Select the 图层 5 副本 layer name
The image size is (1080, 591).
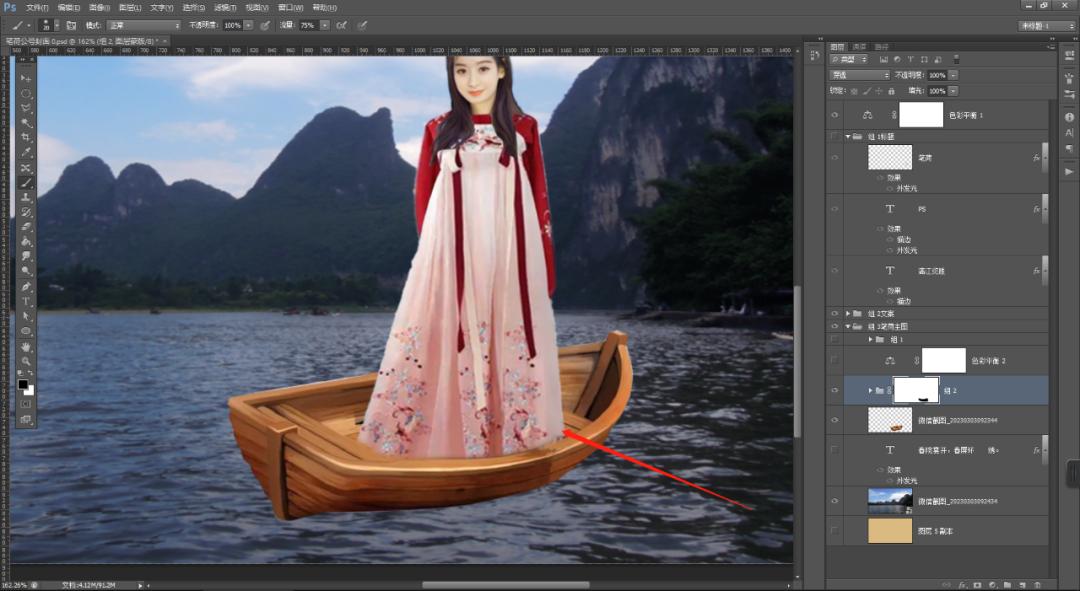tap(935, 531)
